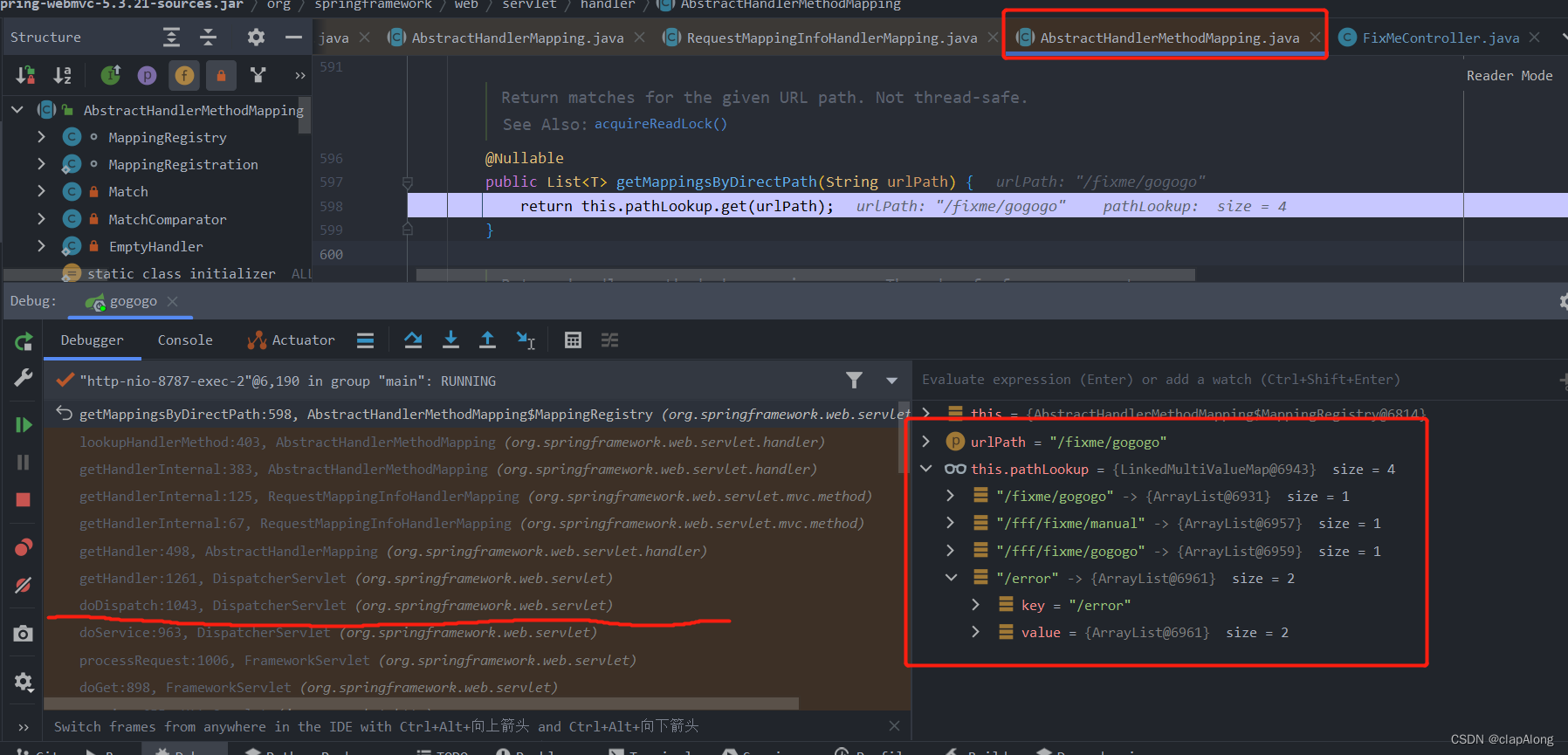1568x755 pixels.
Task: Switch to AbstractHandlerMapping.java tab
Action: (x=517, y=38)
